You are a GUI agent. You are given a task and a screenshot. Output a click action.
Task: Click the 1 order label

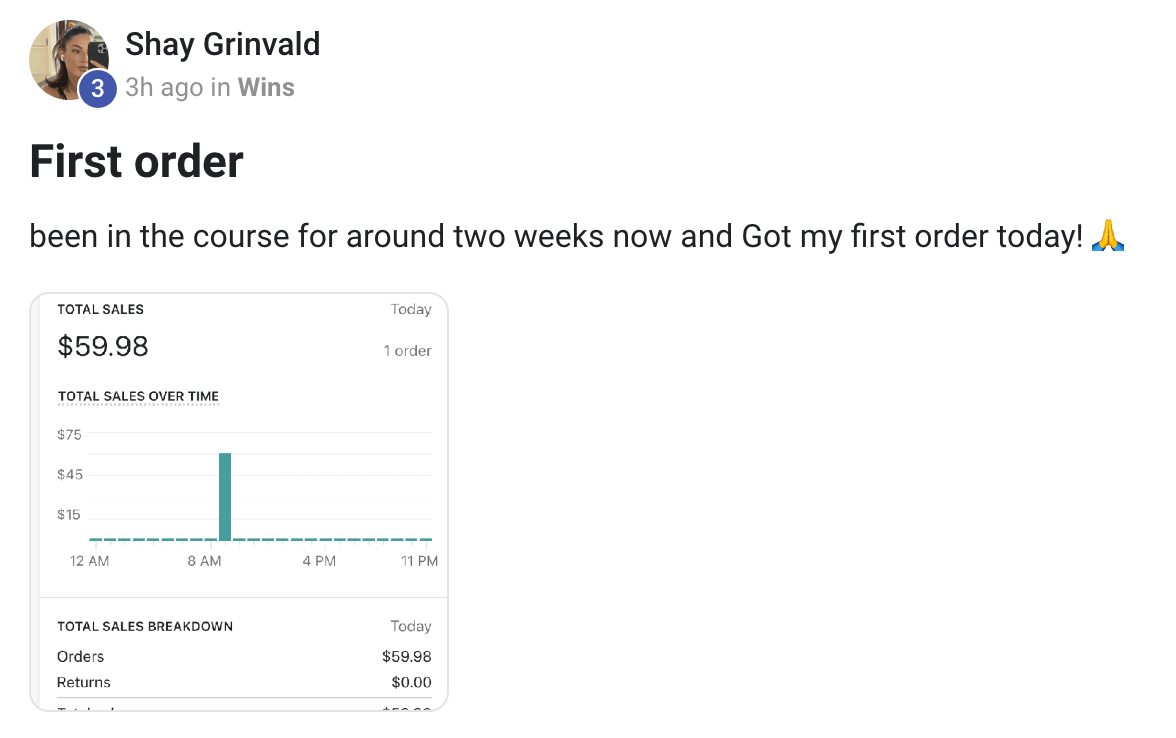pyautogui.click(x=407, y=350)
